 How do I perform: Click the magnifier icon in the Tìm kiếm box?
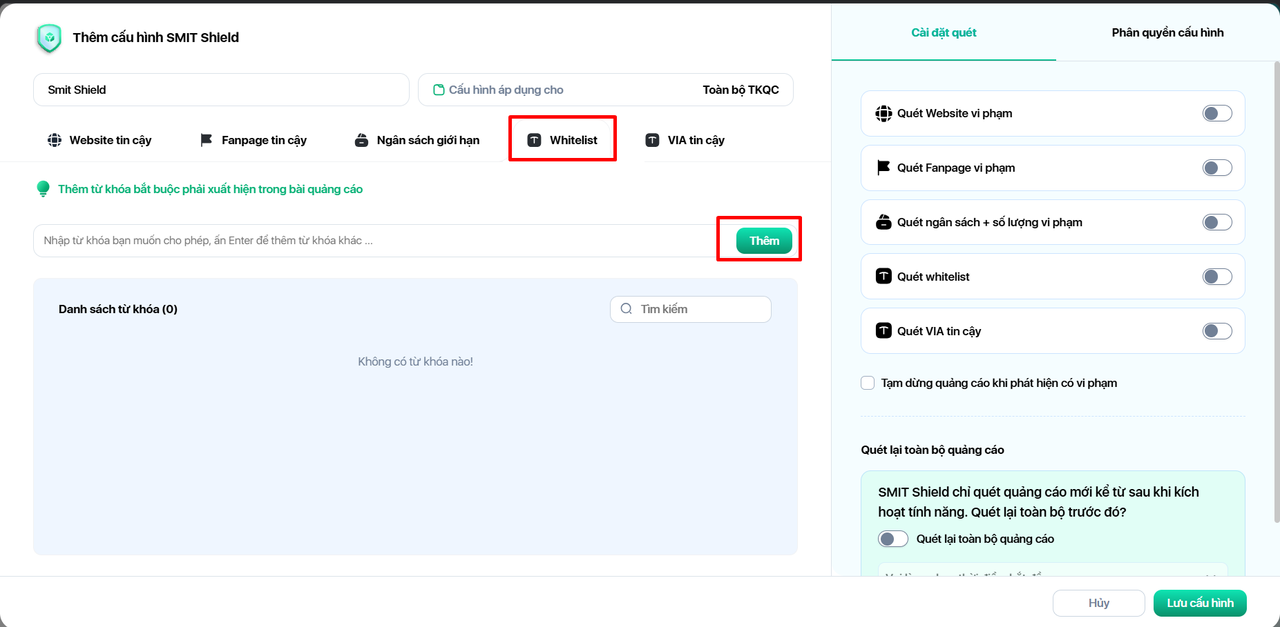click(x=627, y=309)
